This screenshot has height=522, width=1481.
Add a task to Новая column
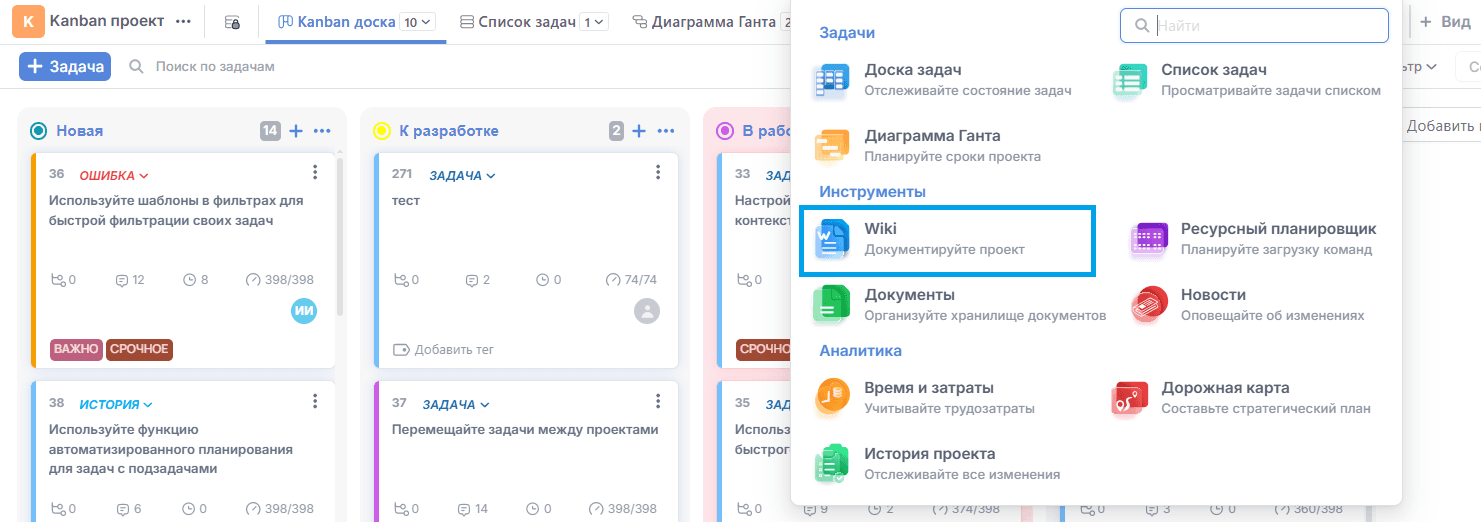click(x=296, y=131)
